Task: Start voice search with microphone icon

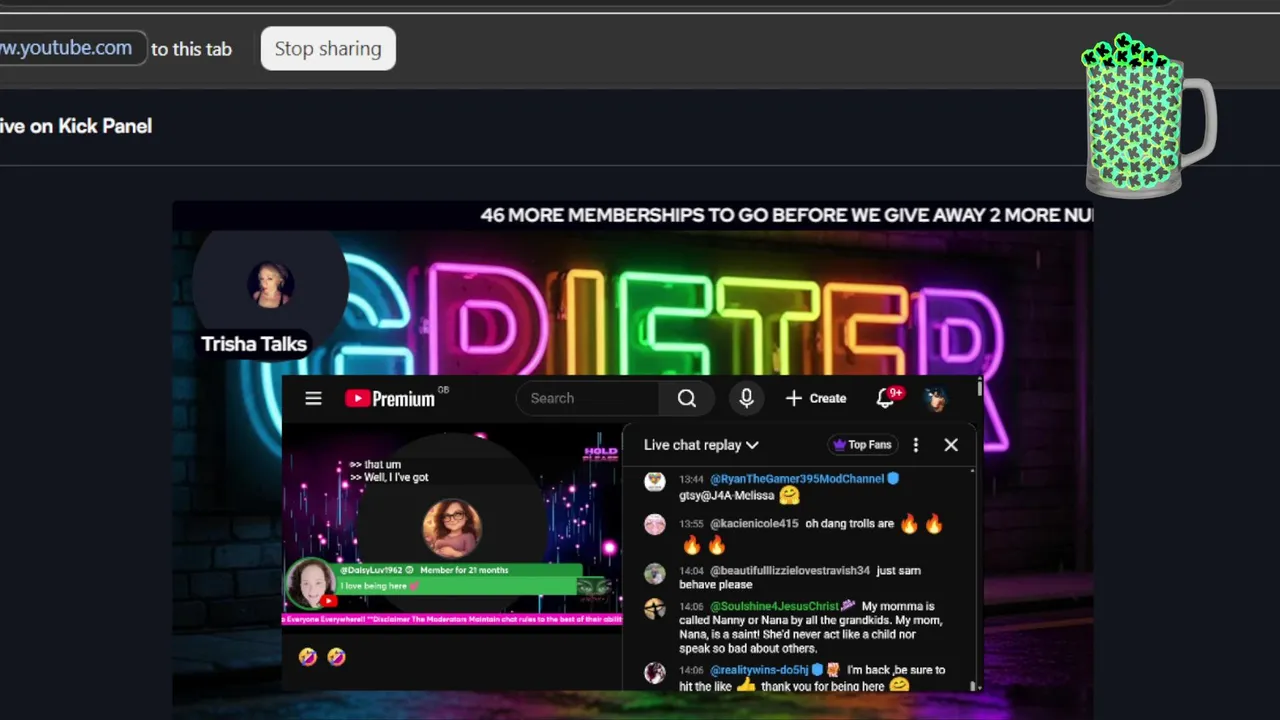Action: coord(746,398)
